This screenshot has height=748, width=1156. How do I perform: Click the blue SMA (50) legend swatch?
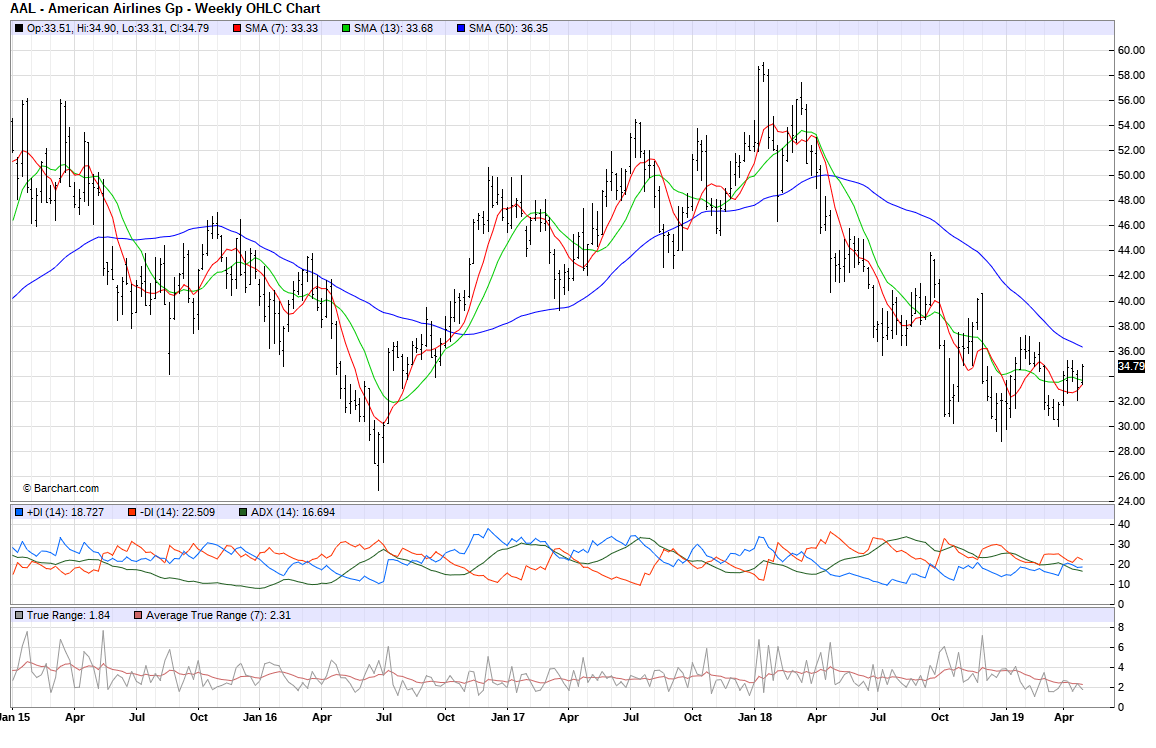(x=461, y=29)
